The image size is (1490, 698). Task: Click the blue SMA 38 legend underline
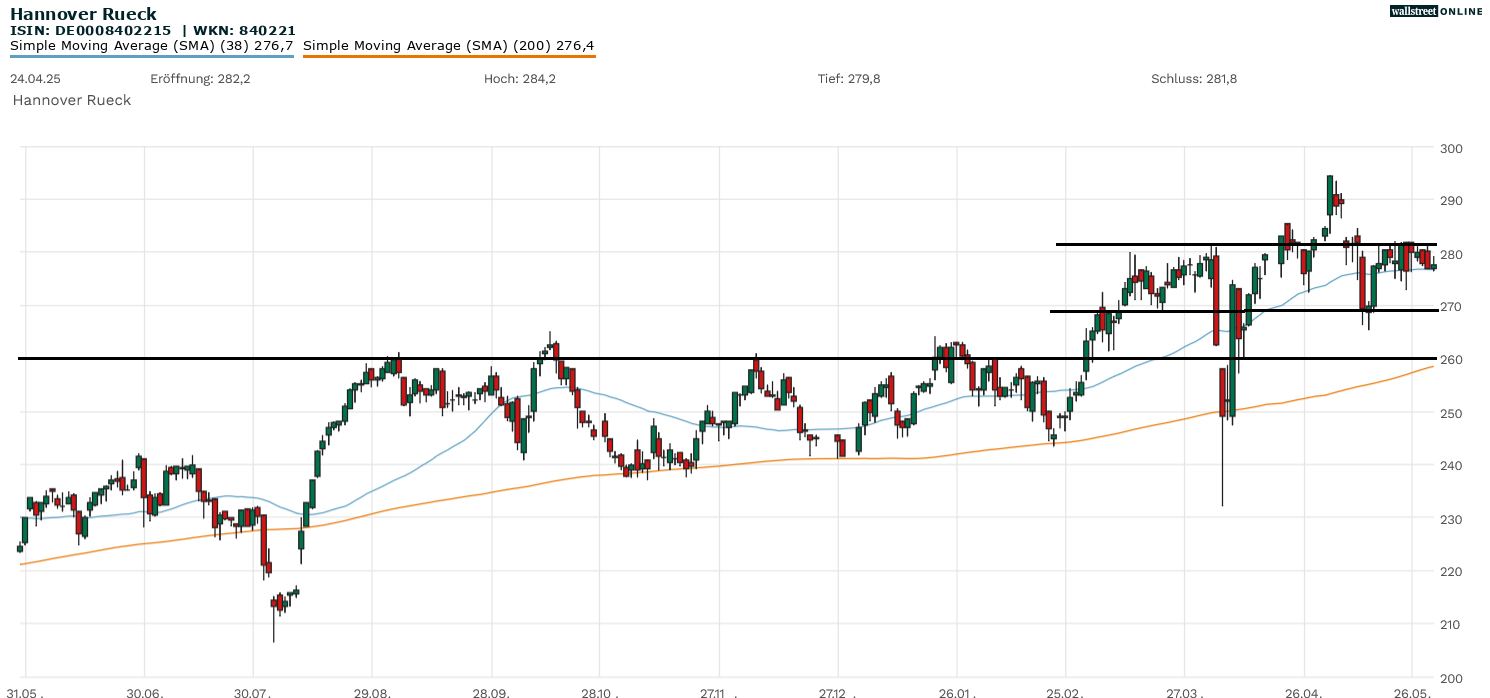(x=152, y=56)
